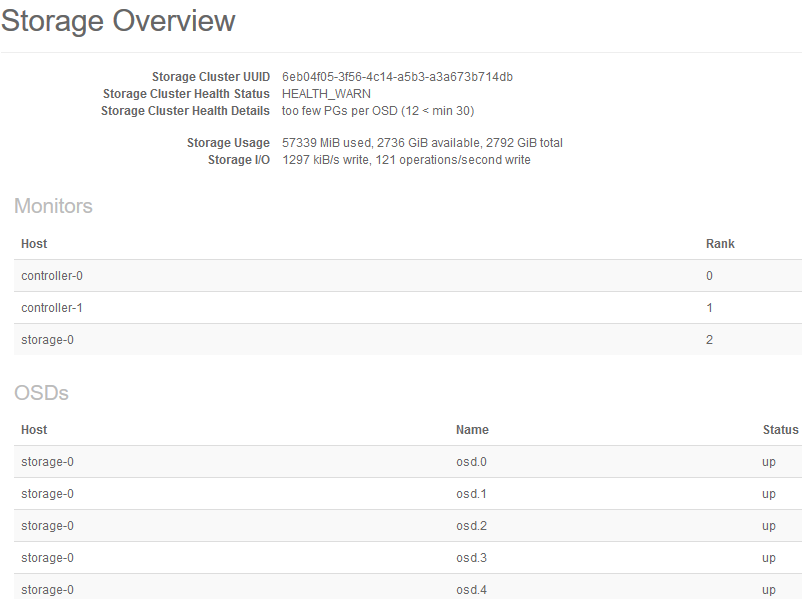Select the osd.0 row name
The image size is (803, 600).
[471, 462]
